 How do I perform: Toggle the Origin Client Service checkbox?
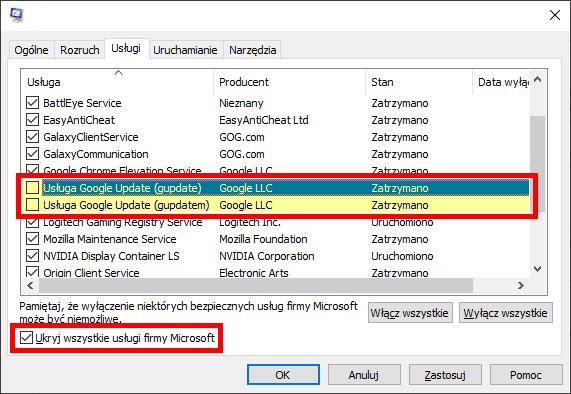32,272
